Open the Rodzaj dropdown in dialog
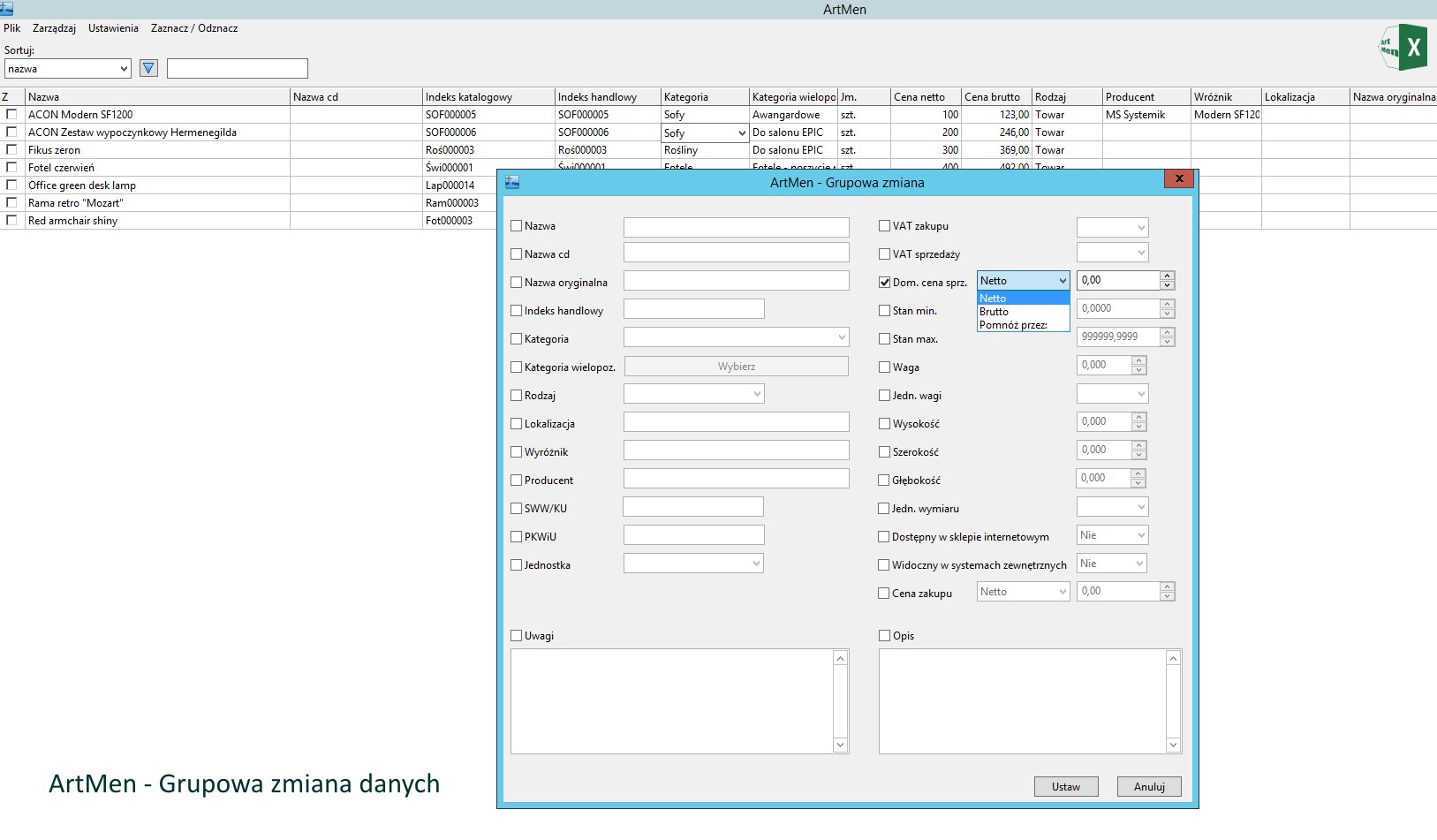The image size is (1437, 840). [x=693, y=394]
